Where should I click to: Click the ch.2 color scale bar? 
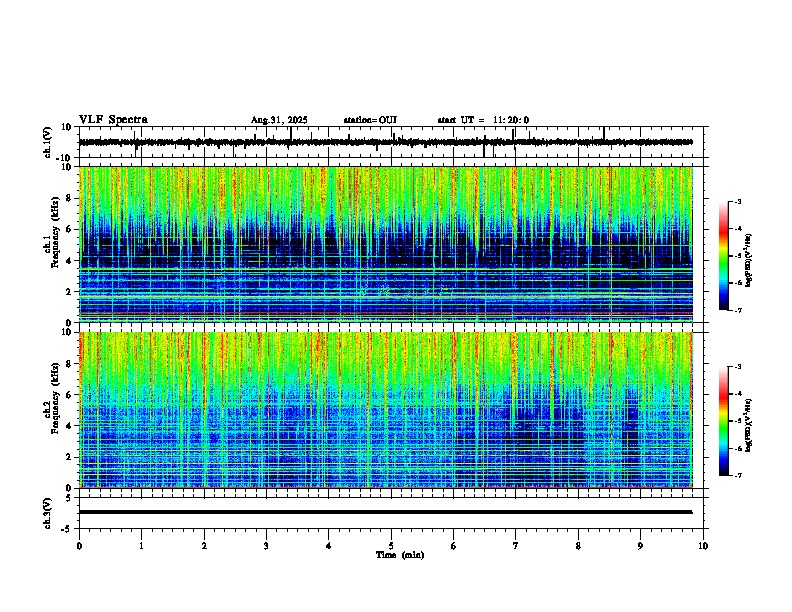pyautogui.click(x=724, y=421)
